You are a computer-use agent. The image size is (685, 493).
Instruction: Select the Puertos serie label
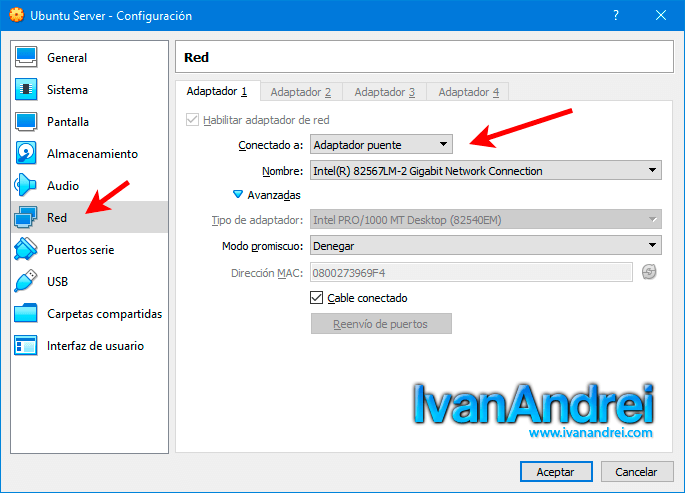point(80,249)
